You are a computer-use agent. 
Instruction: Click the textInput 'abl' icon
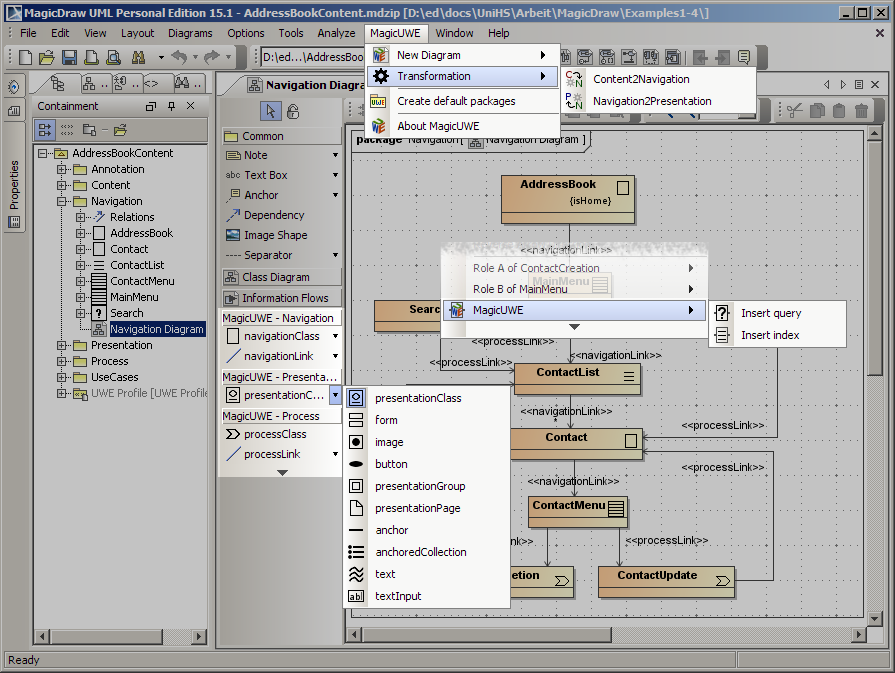tap(356, 596)
